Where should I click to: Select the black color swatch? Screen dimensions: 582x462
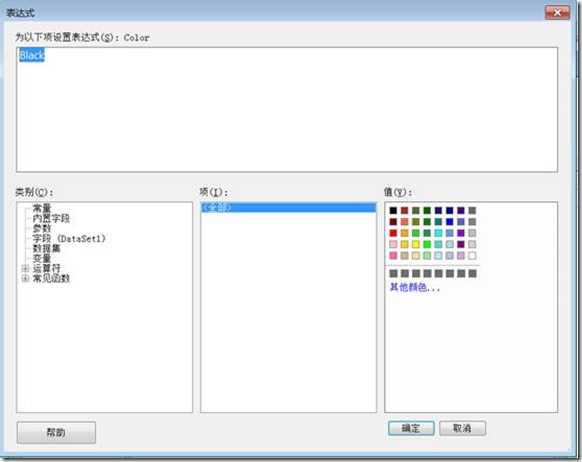(x=393, y=210)
